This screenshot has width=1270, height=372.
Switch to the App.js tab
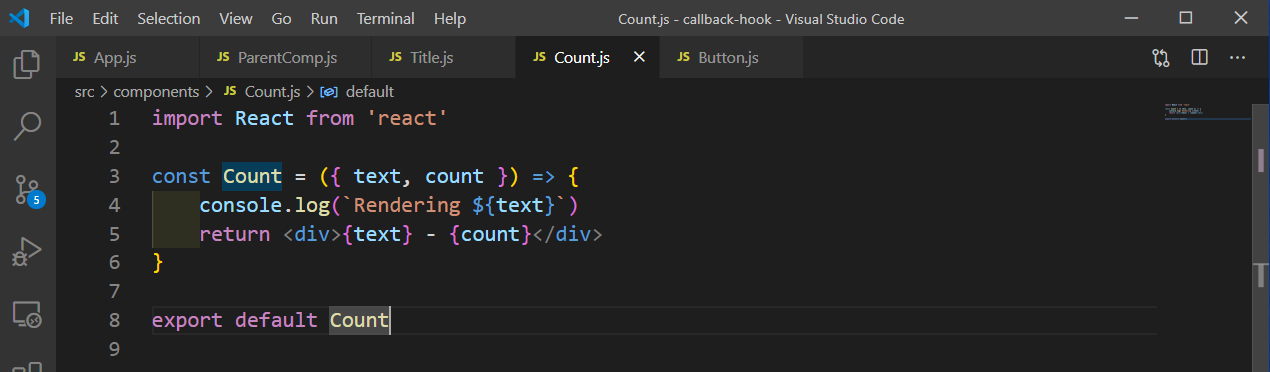(x=128, y=58)
